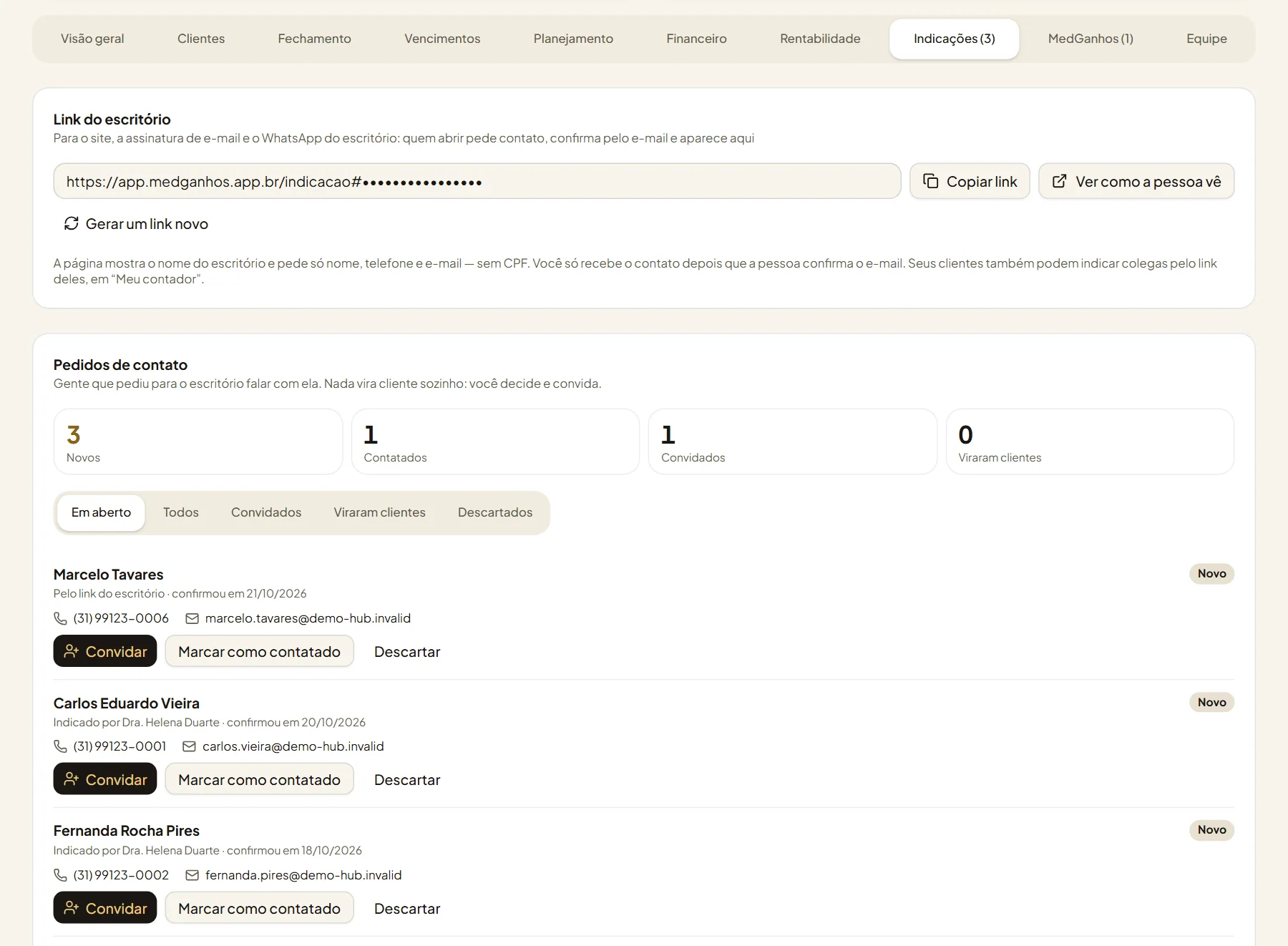Viewport: 1288px width, 946px height.
Task: Discard Marcelo Tavares' request
Action: pyautogui.click(x=407, y=651)
